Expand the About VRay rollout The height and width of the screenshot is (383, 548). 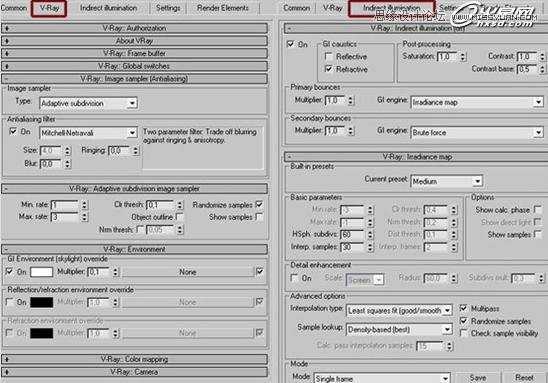[x=135, y=41]
